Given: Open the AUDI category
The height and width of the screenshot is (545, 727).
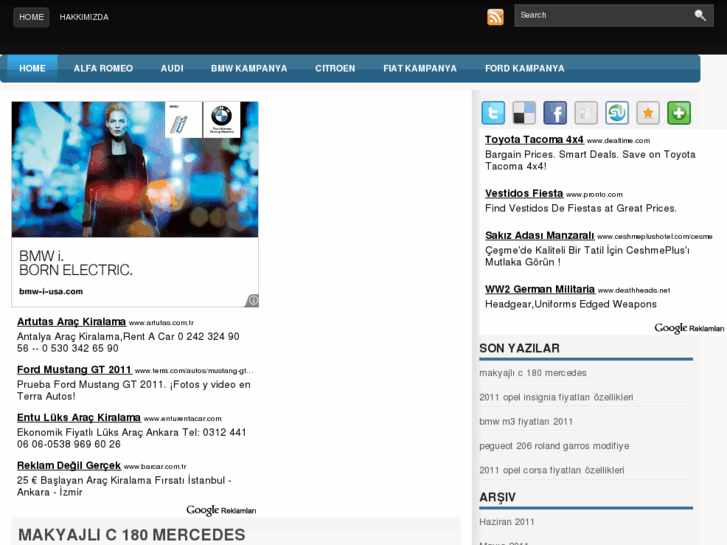Looking at the screenshot, I should coord(172,68).
